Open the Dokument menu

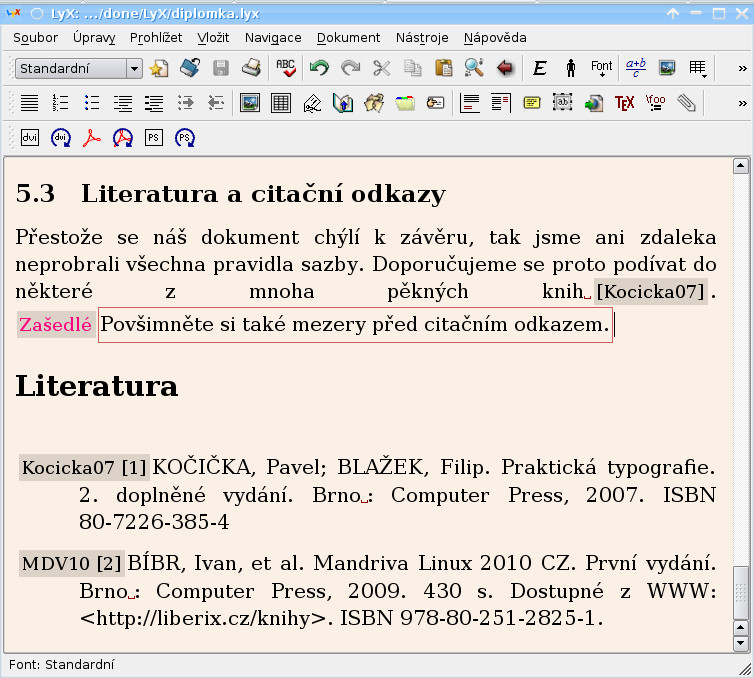(x=348, y=38)
